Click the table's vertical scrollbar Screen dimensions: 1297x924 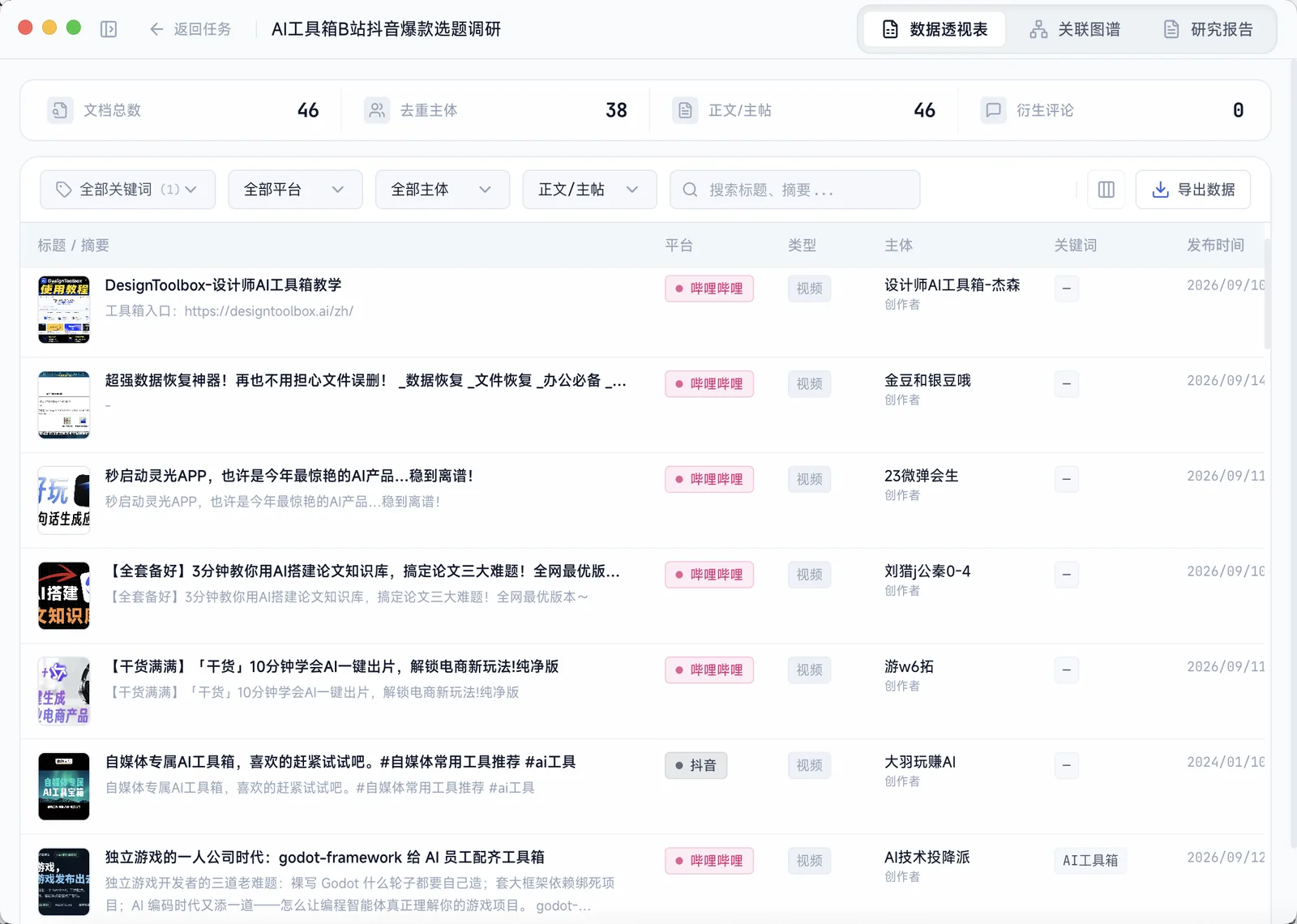click(x=1267, y=295)
